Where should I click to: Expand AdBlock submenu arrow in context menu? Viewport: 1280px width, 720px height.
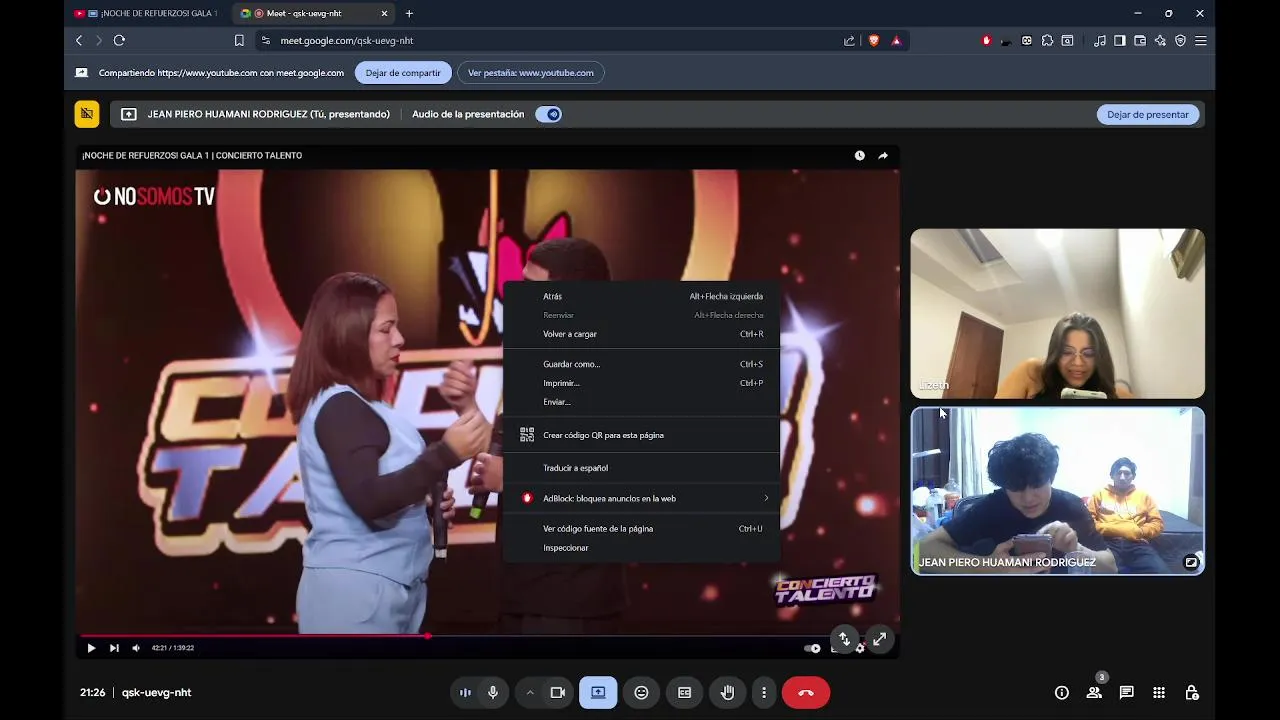(x=766, y=498)
